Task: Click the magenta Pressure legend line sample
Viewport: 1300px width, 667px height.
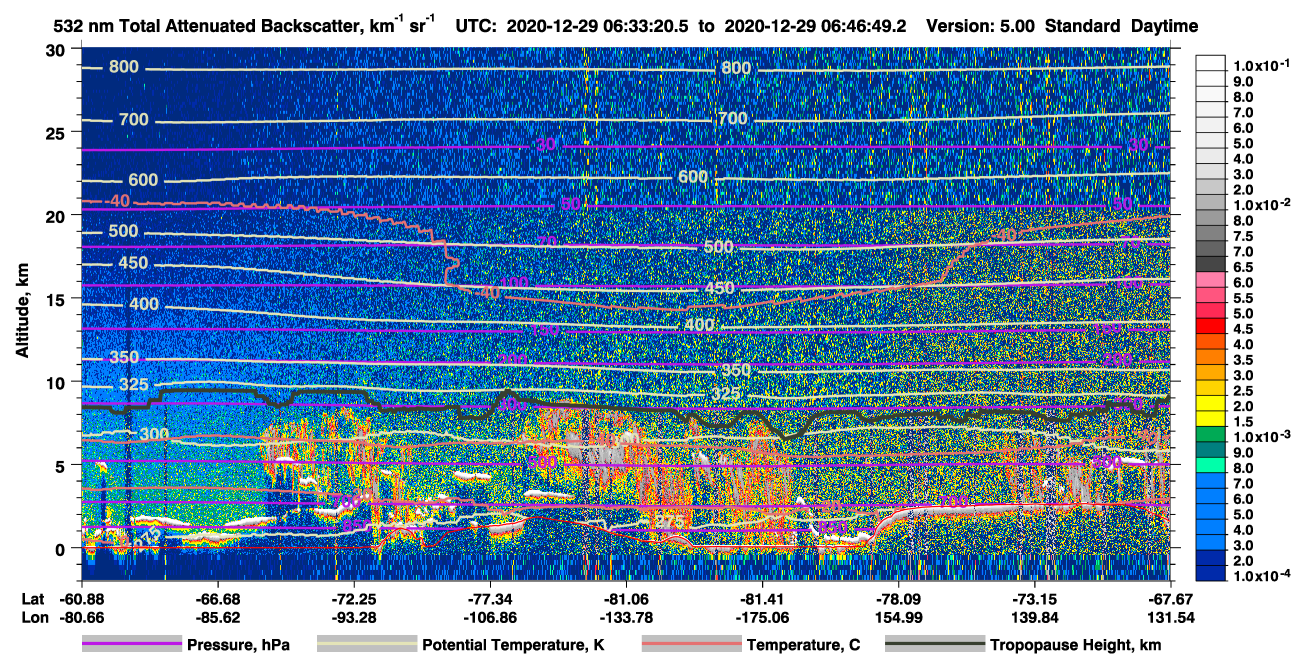Action: pos(131,645)
